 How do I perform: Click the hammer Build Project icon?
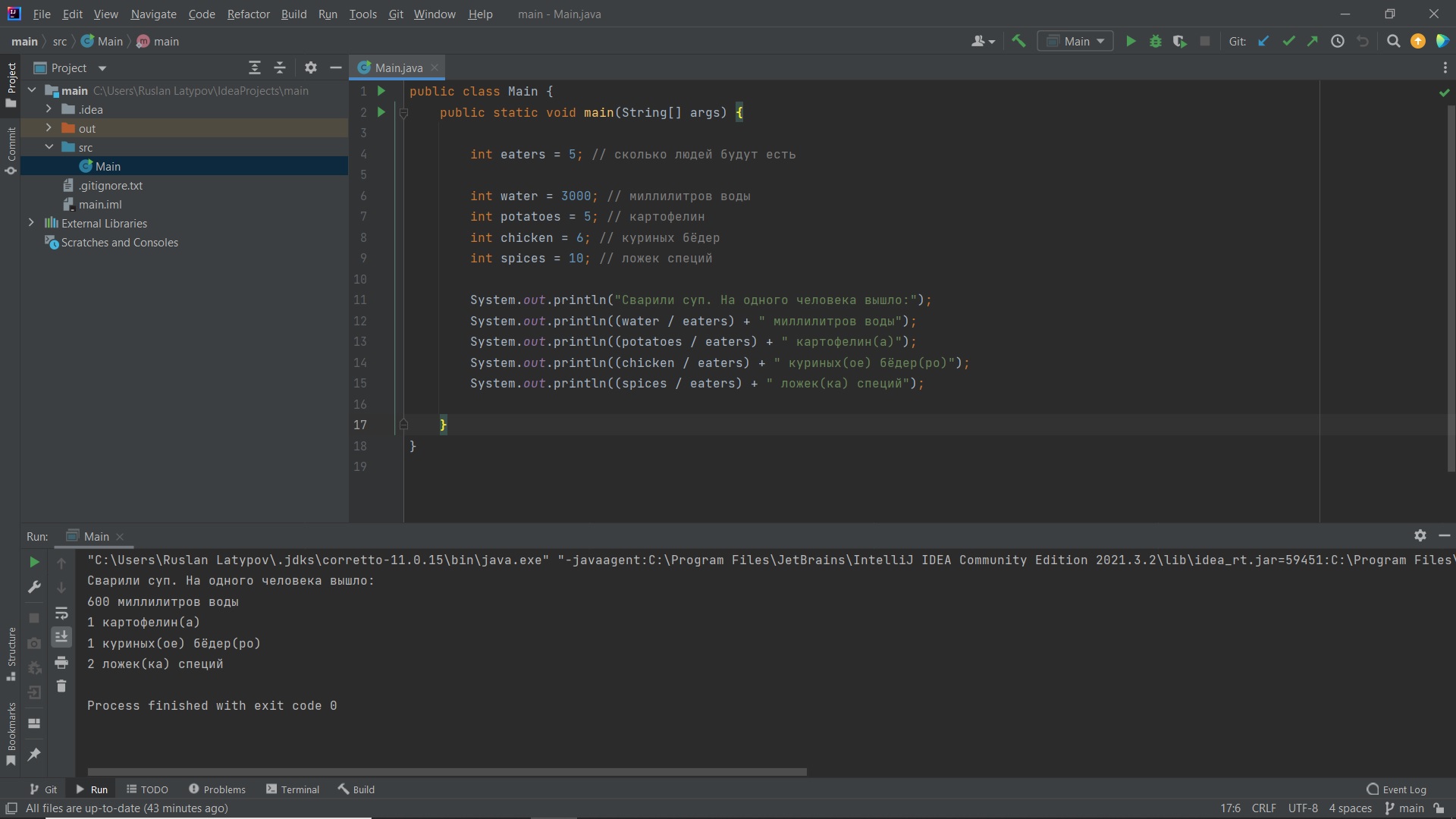click(x=1018, y=42)
